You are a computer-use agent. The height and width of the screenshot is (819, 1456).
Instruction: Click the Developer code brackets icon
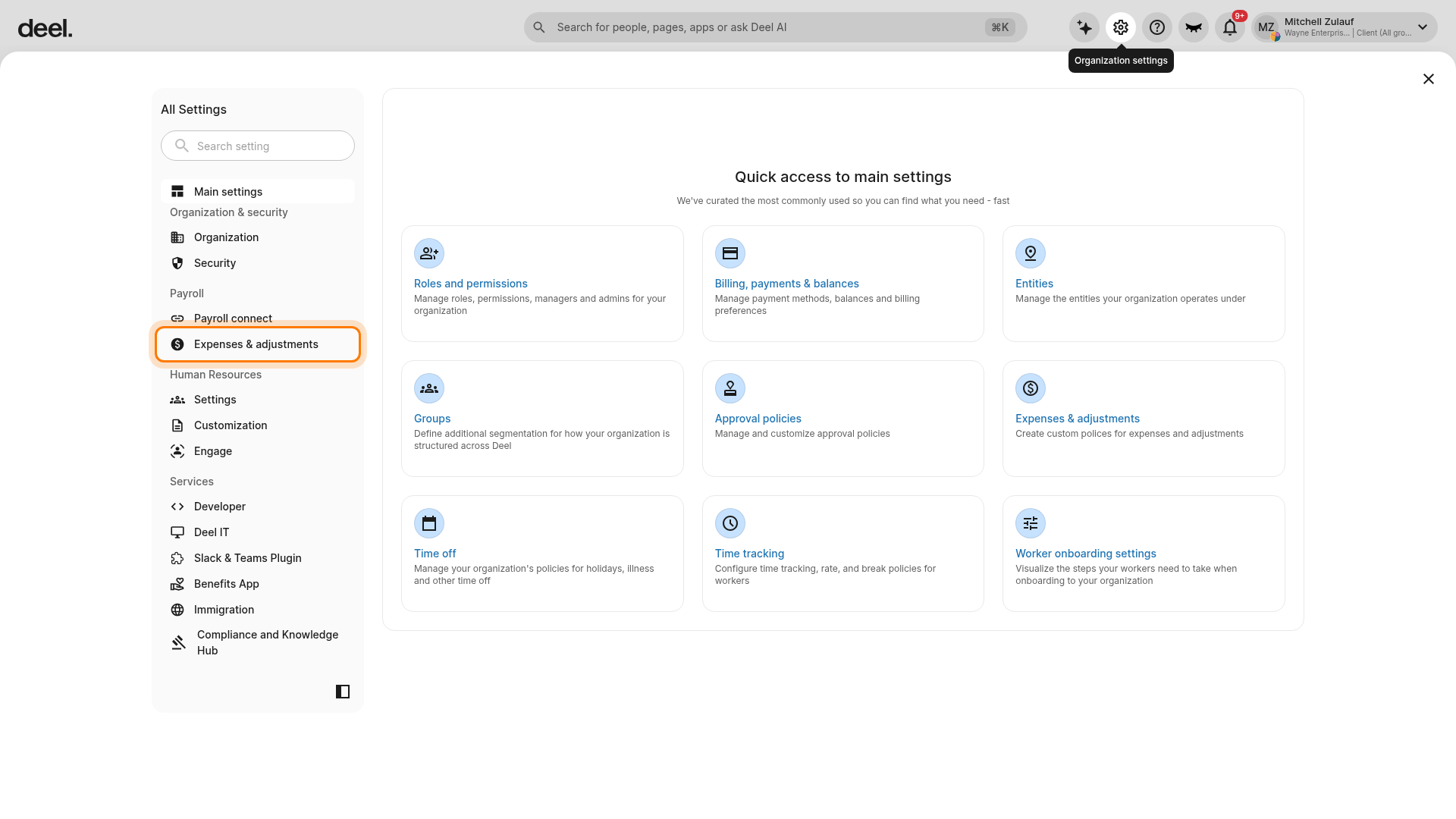[177, 507]
